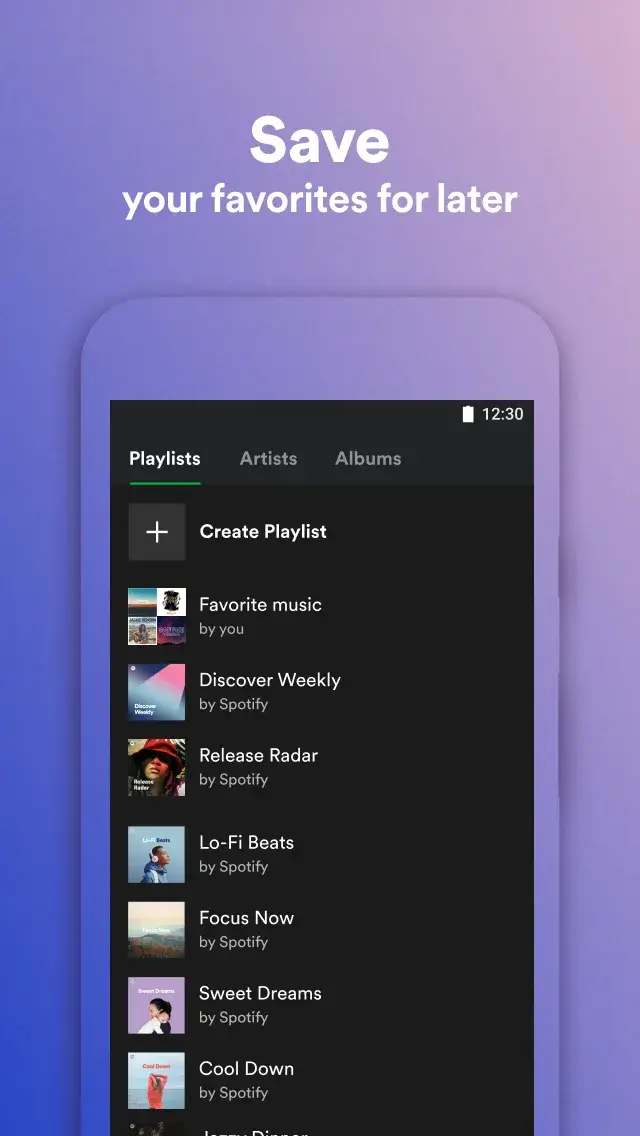
Task: Tap the Release Radar cover art
Action: pyautogui.click(x=157, y=767)
